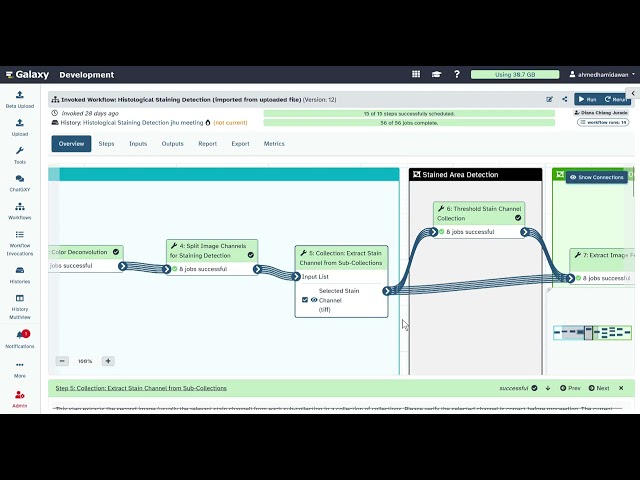Switch to the Outputs tab
640x480 pixels.
point(173,144)
